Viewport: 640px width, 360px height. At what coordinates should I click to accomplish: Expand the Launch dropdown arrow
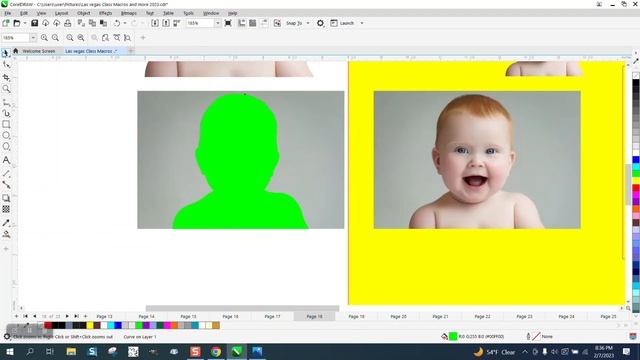362,23
